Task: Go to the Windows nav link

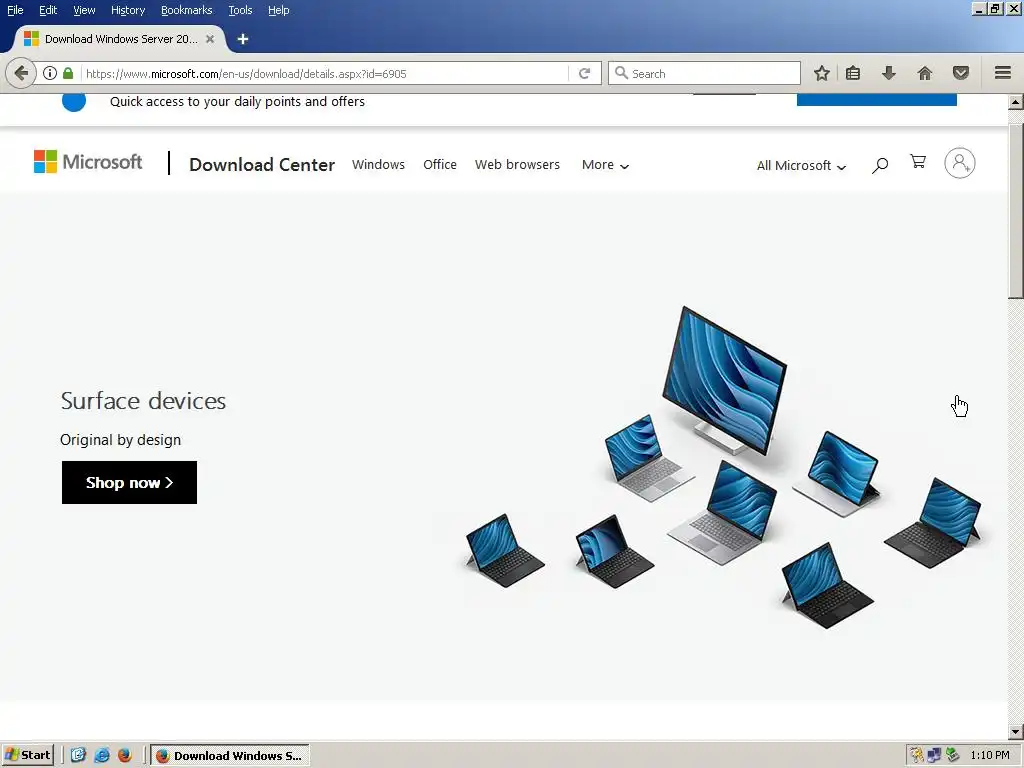Action: pyautogui.click(x=378, y=165)
